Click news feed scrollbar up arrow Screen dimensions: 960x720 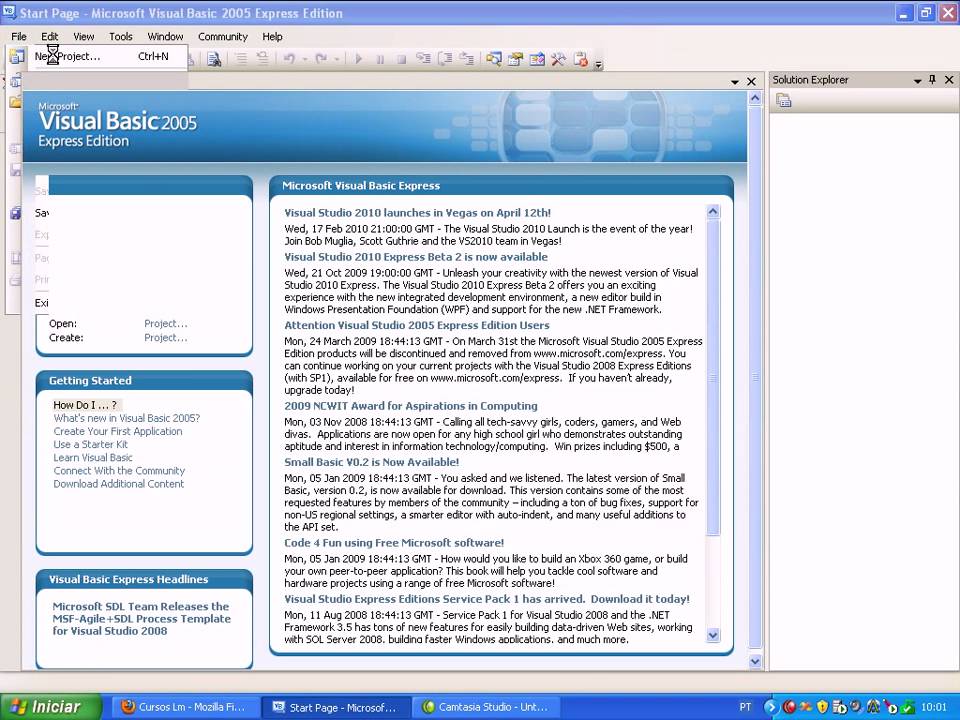(x=713, y=212)
